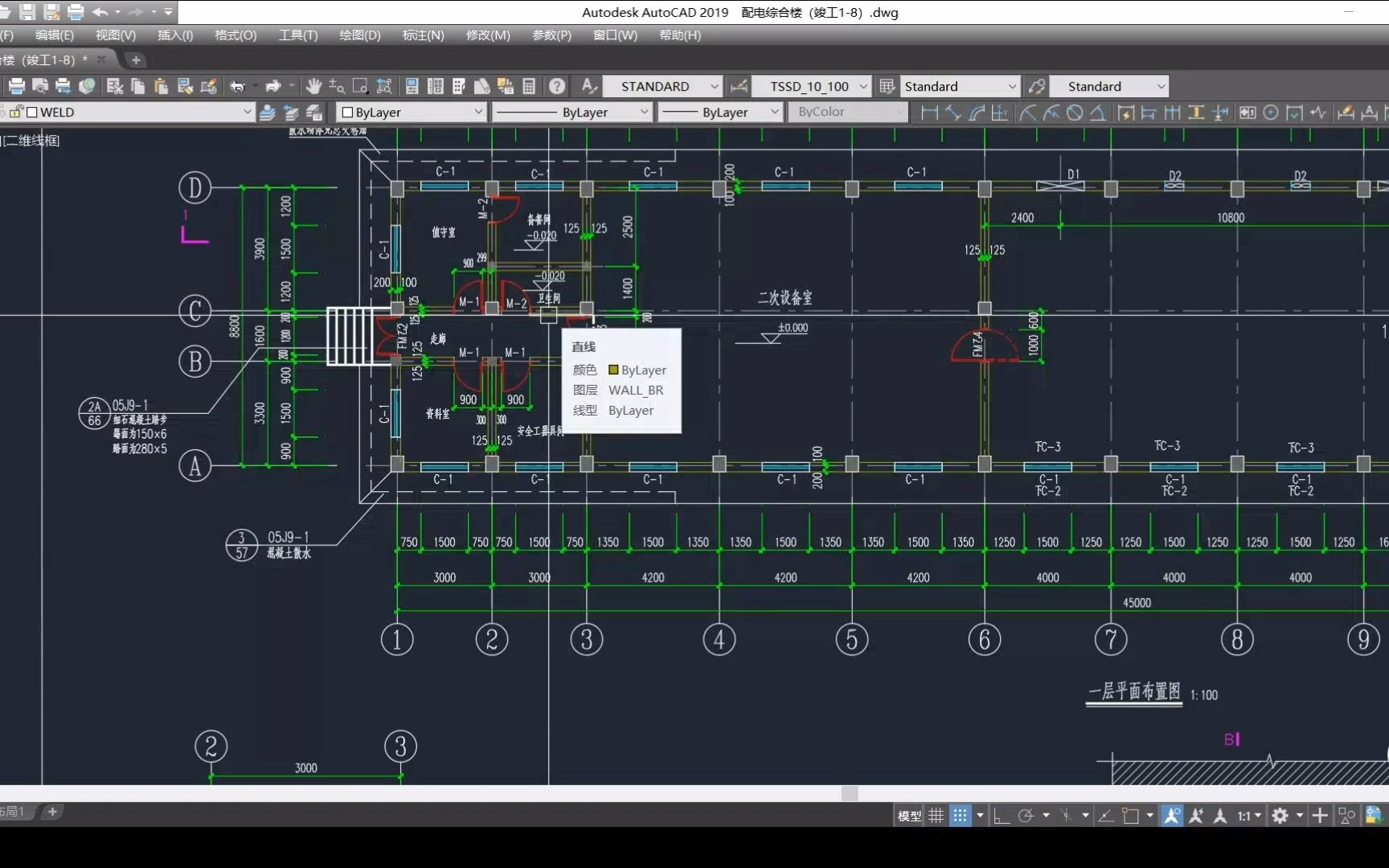Open the 编辑(E) menu

coord(54,35)
